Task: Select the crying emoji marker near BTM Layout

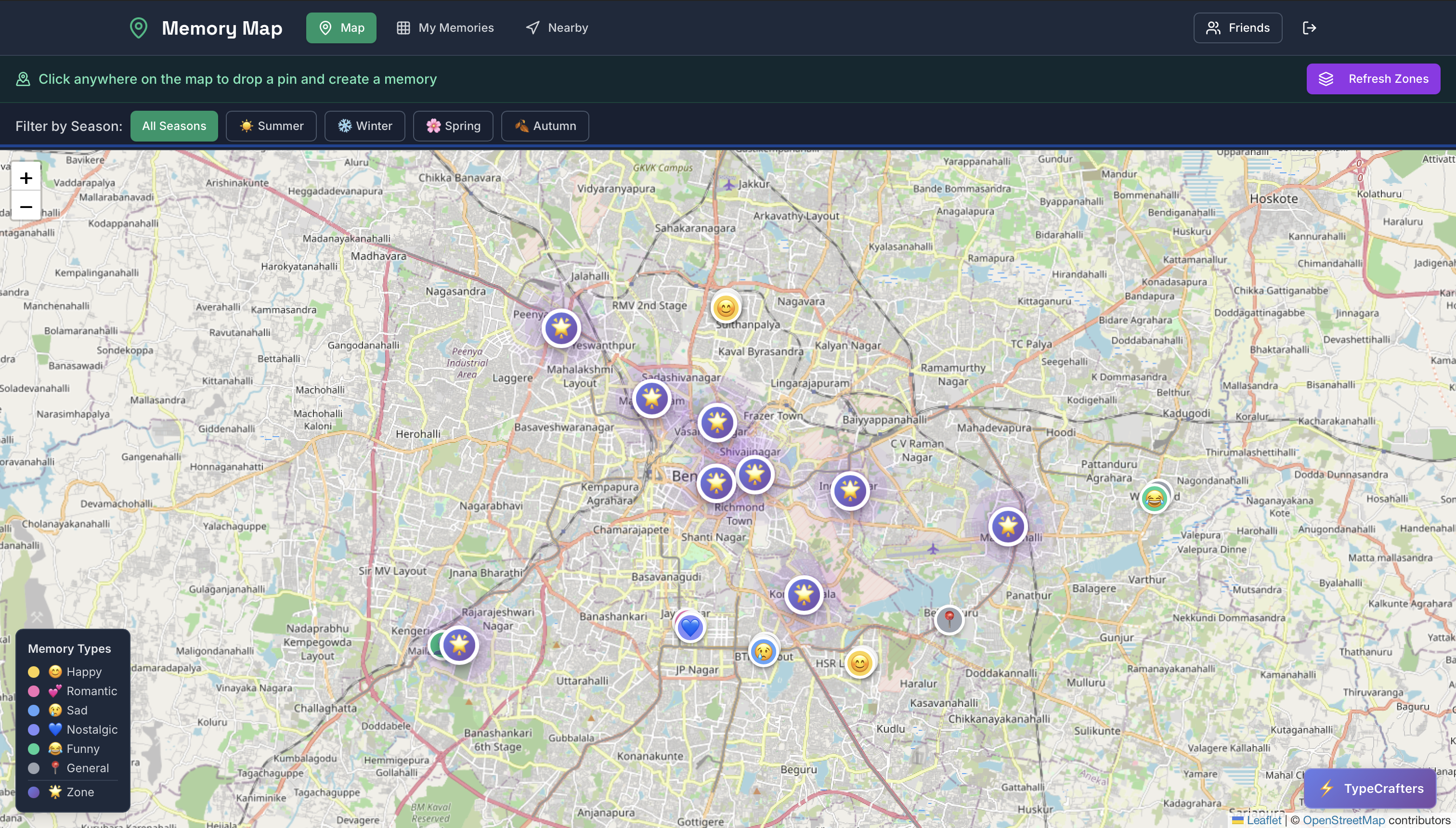Action: [763, 652]
